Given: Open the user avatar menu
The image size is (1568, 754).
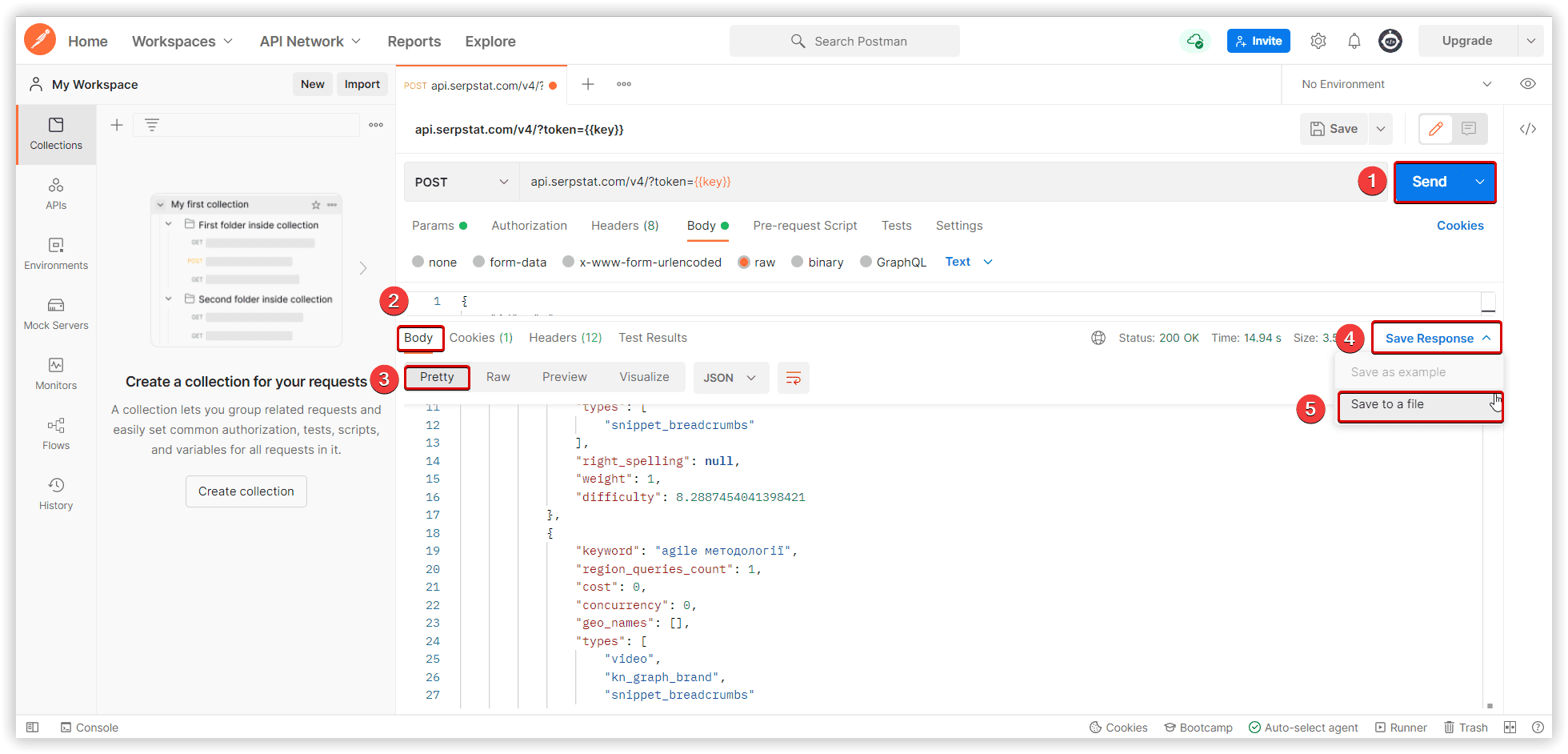Looking at the screenshot, I should click(1390, 41).
